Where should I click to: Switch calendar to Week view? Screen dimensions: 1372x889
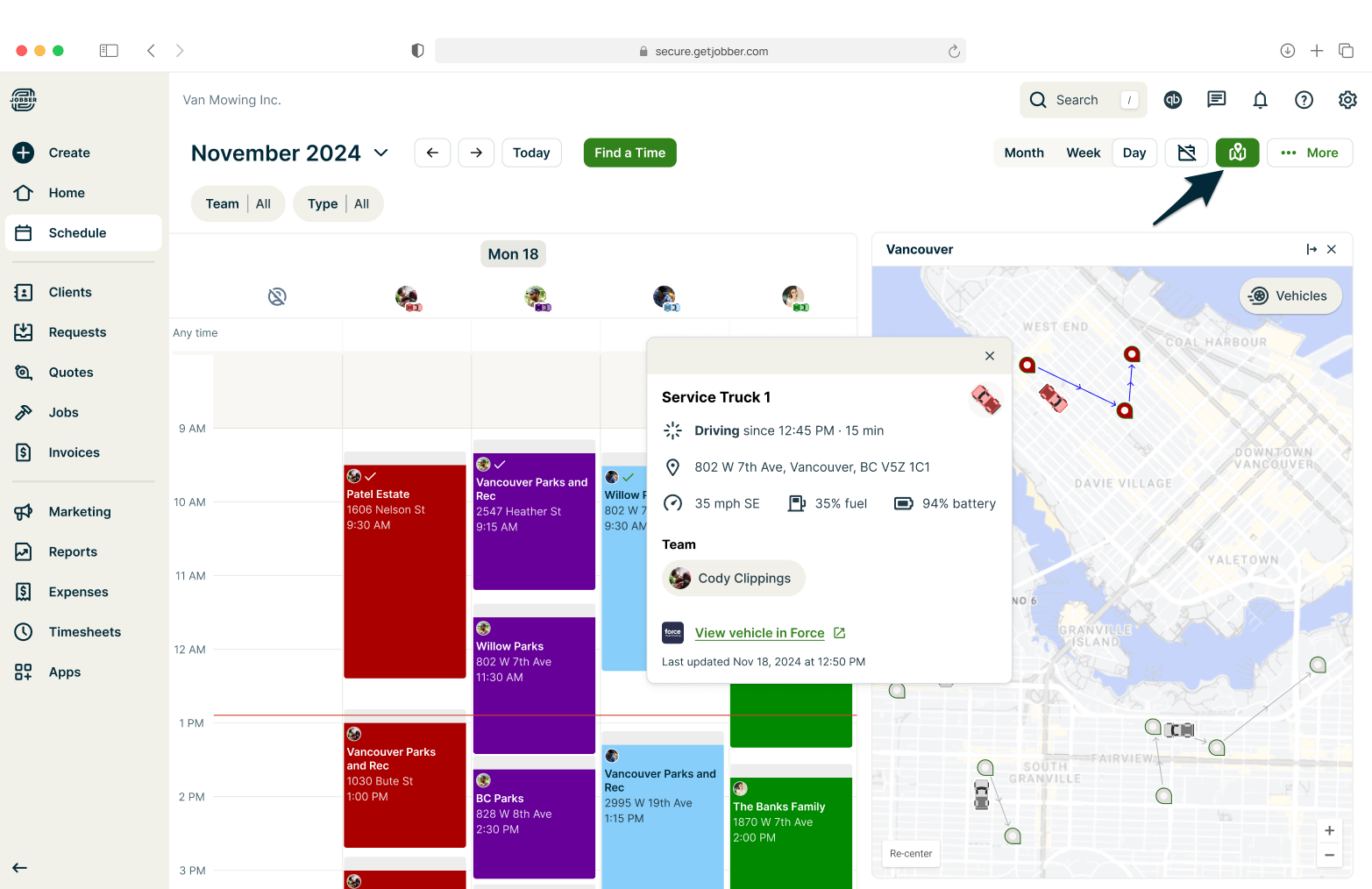coord(1083,153)
